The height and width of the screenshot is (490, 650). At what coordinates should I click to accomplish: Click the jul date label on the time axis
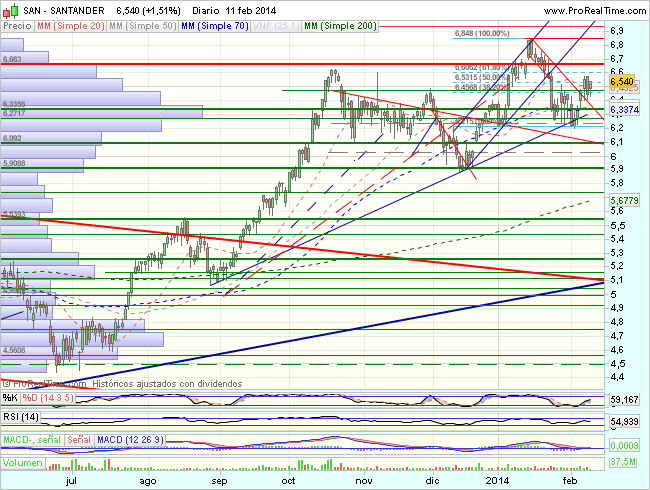(72, 481)
